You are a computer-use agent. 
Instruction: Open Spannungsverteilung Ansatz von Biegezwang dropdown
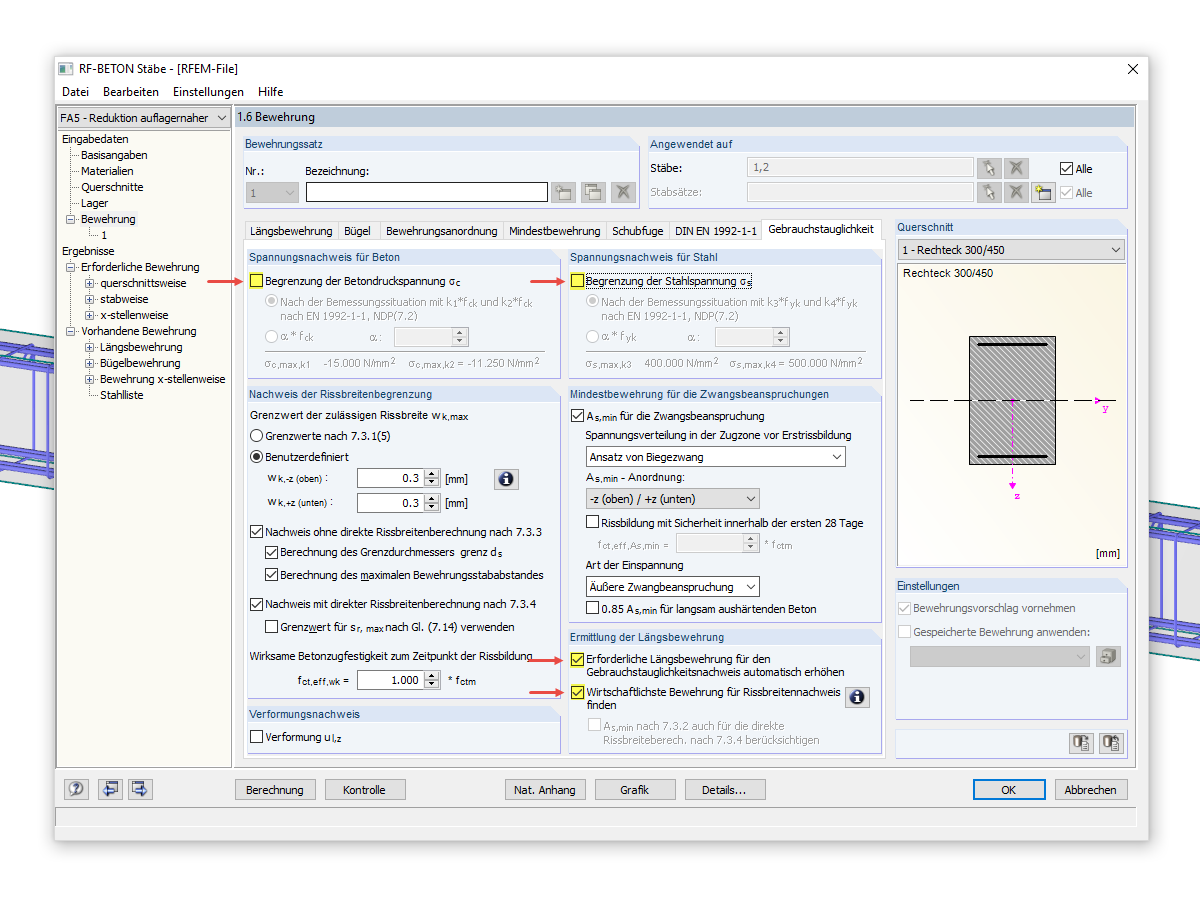(x=715, y=457)
